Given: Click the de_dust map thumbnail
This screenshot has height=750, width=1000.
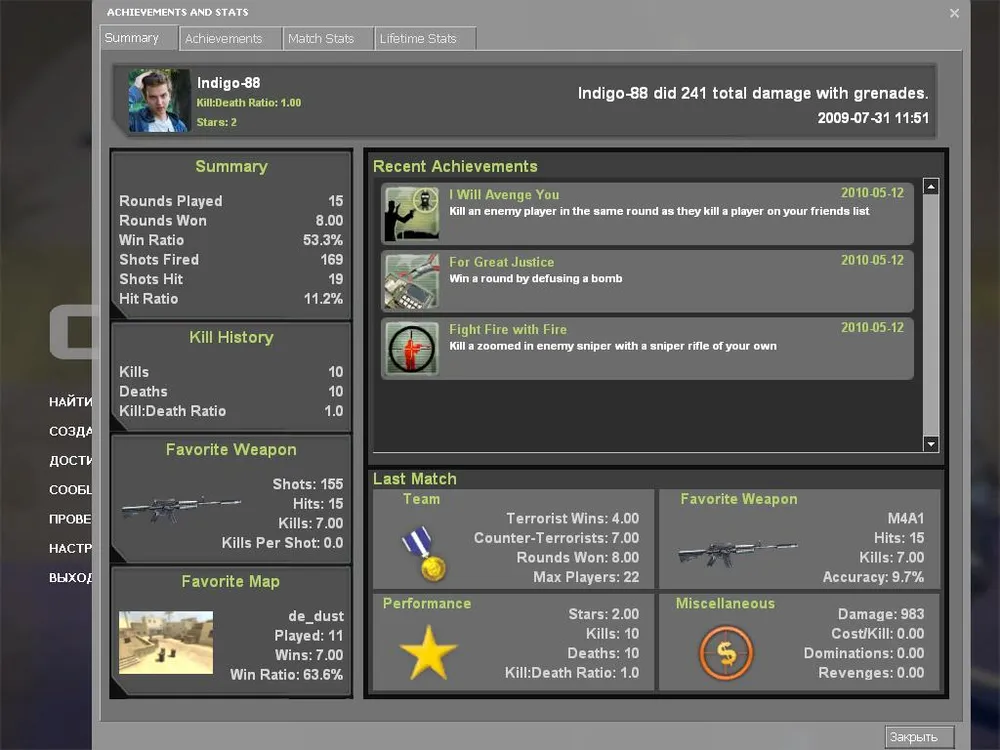Looking at the screenshot, I should [x=166, y=643].
